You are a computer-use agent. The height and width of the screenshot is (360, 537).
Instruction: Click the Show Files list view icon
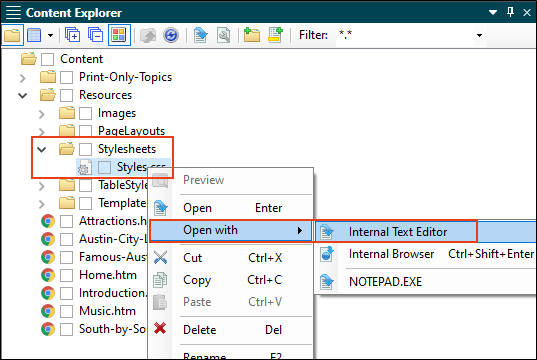click(34, 35)
